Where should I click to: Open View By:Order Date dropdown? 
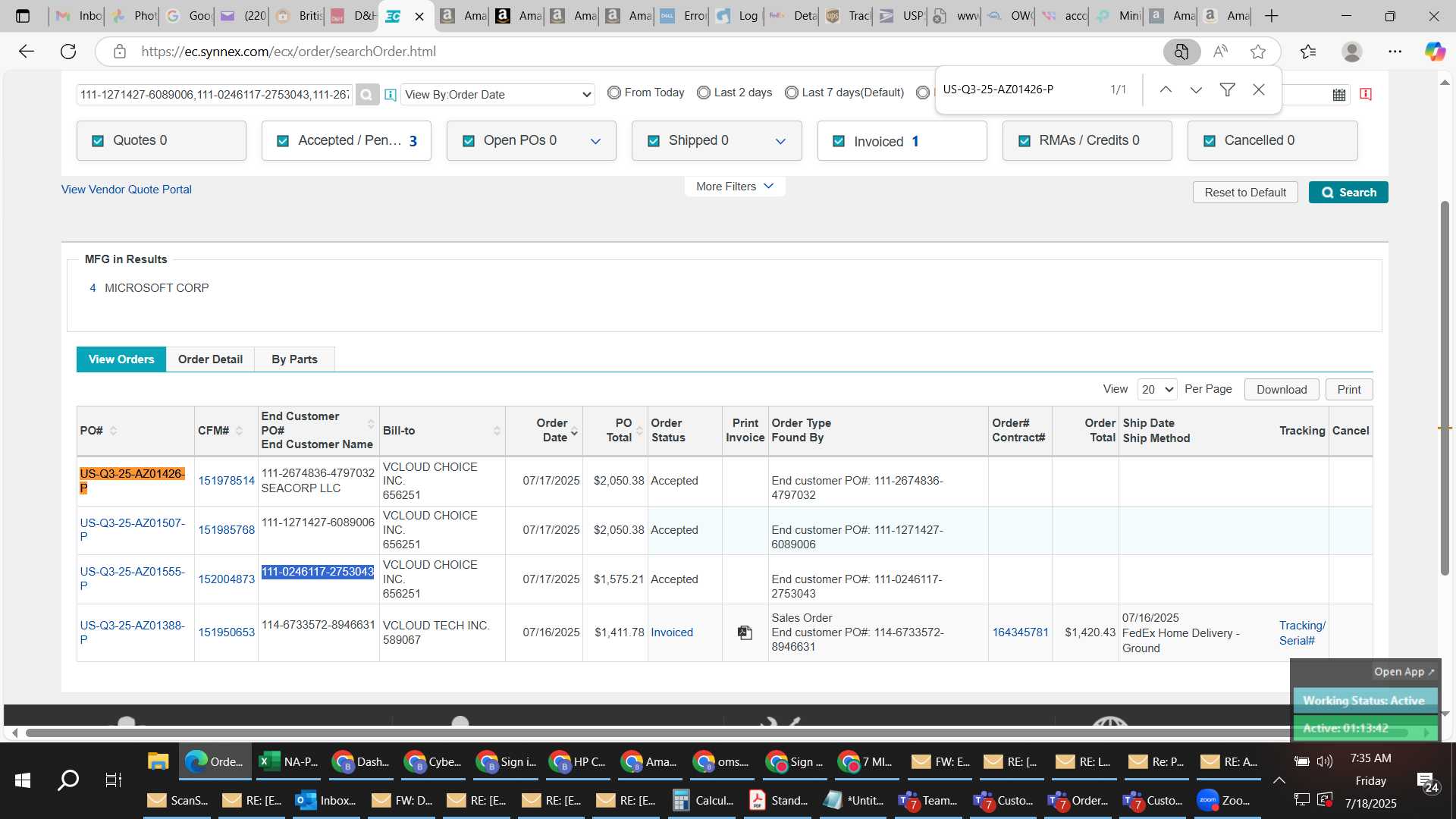(497, 95)
